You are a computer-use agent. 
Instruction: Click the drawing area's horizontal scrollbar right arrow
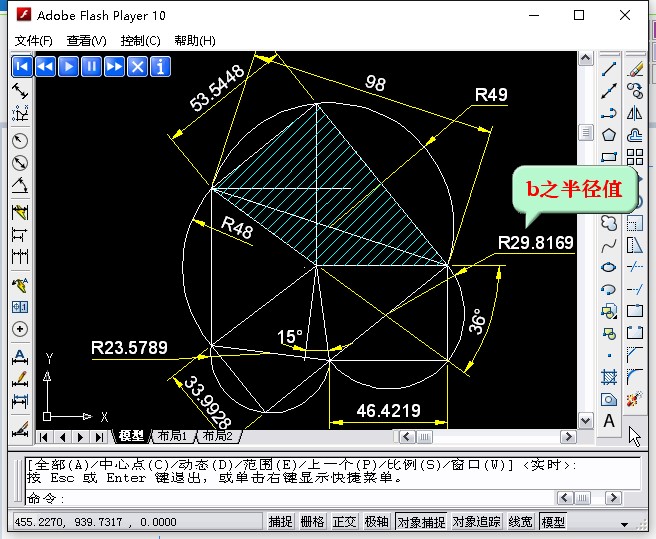tap(568, 437)
